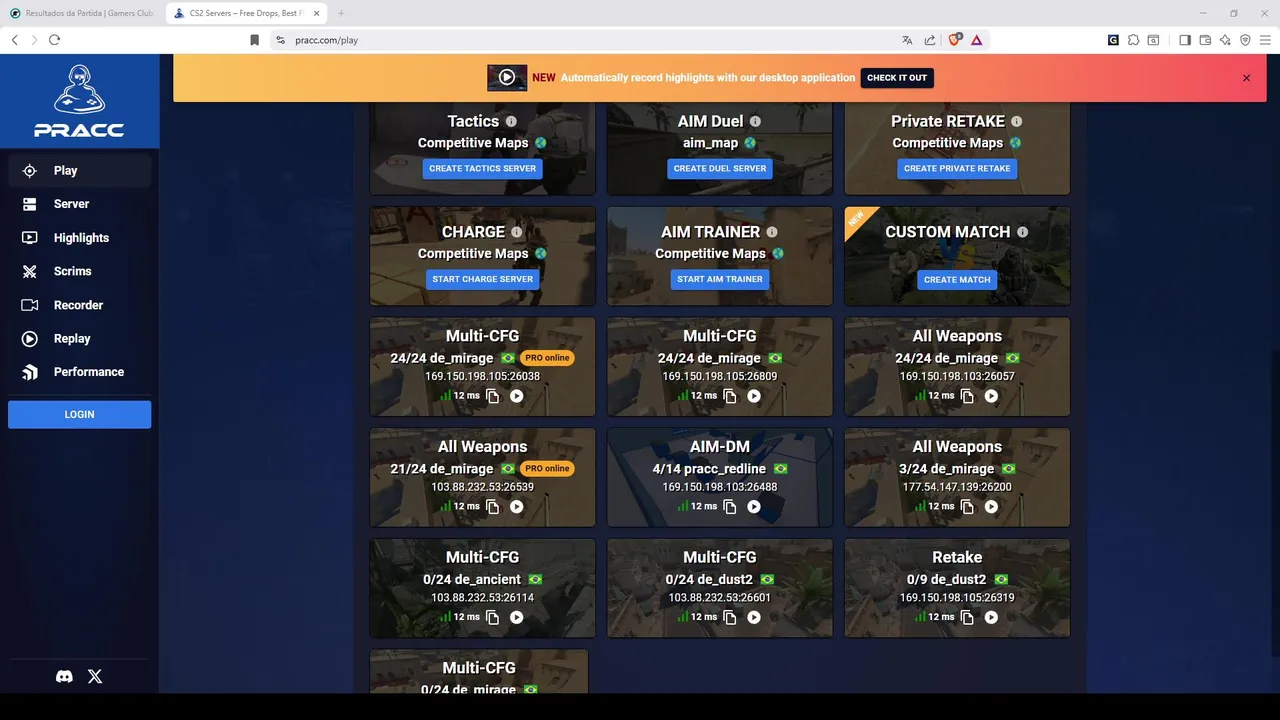Click globe icon under Private RETAKE
The width and height of the screenshot is (1280, 720).
[1016, 143]
